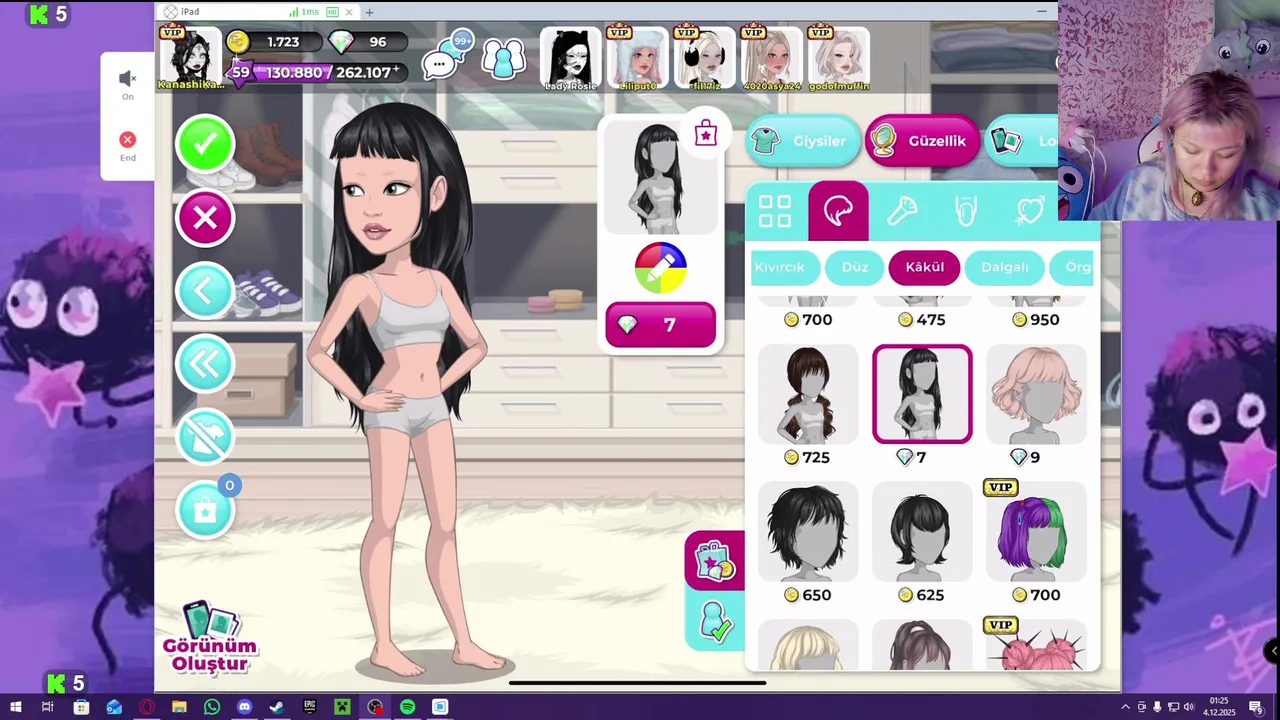Open the Giysiler clothes tab
The image size is (1280, 720).
click(803, 141)
